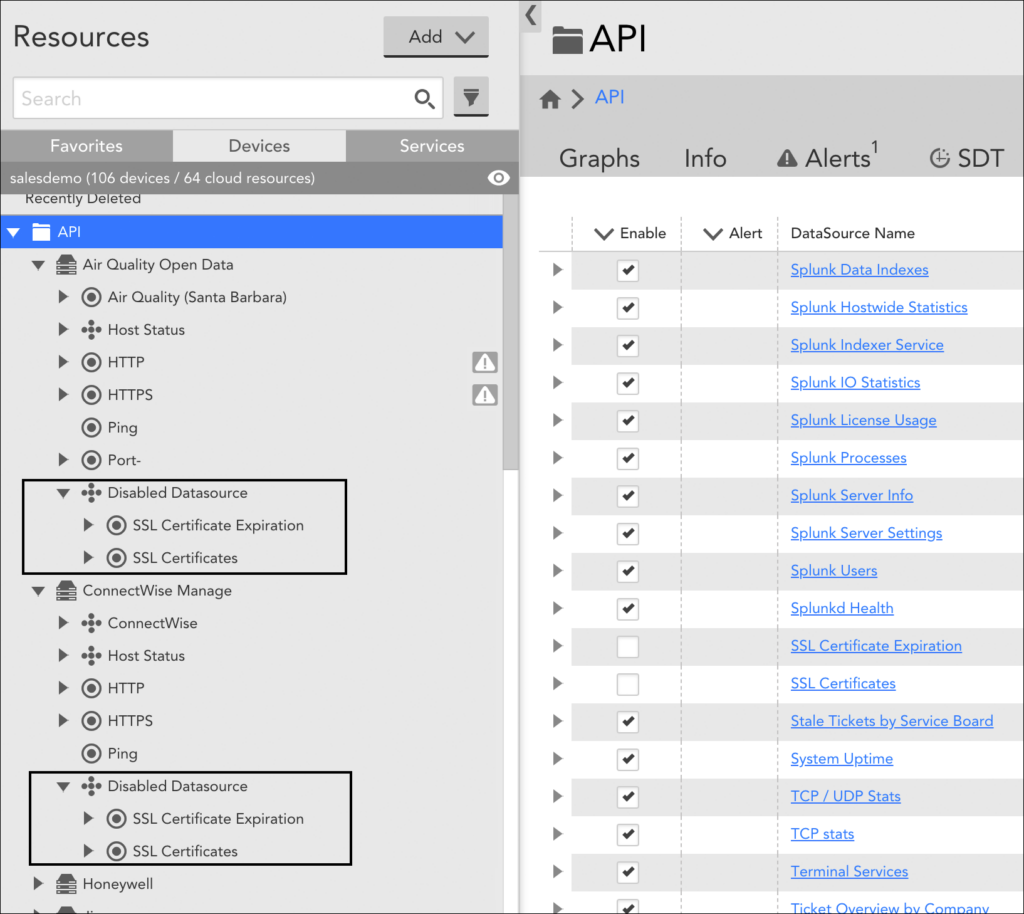Image resolution: width=1024 pixels, height=914 pixels.
Task: Click the warning icon beside HTTPS
Action: [x=484, y=395]
